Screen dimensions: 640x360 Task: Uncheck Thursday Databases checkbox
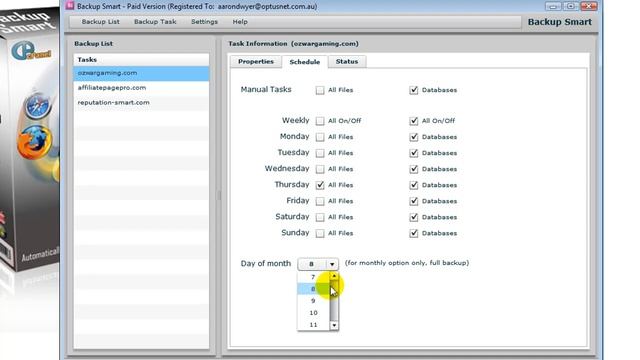[414, 185]
